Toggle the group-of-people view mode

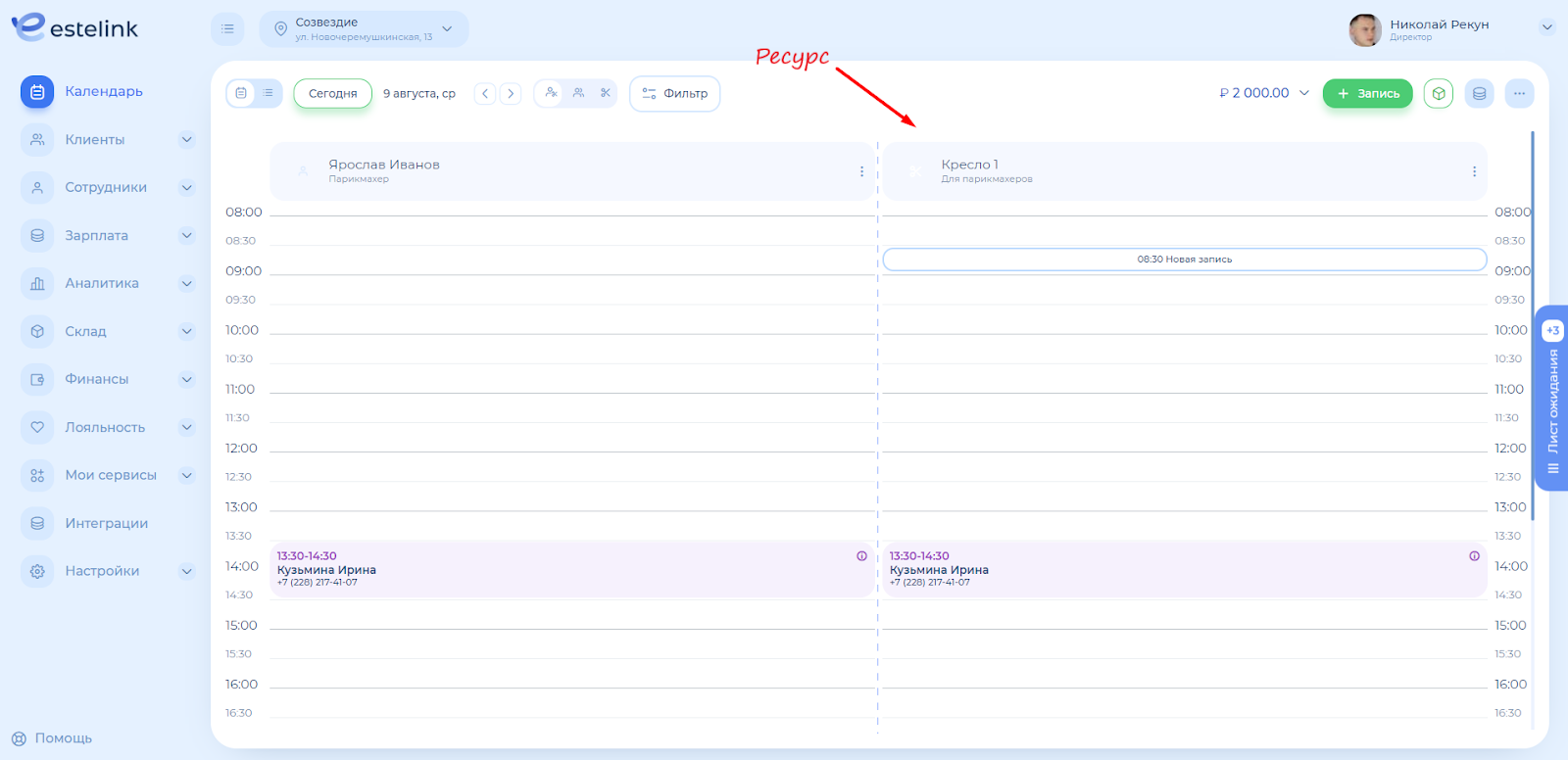pyautogui.click(x=578, y=93)
